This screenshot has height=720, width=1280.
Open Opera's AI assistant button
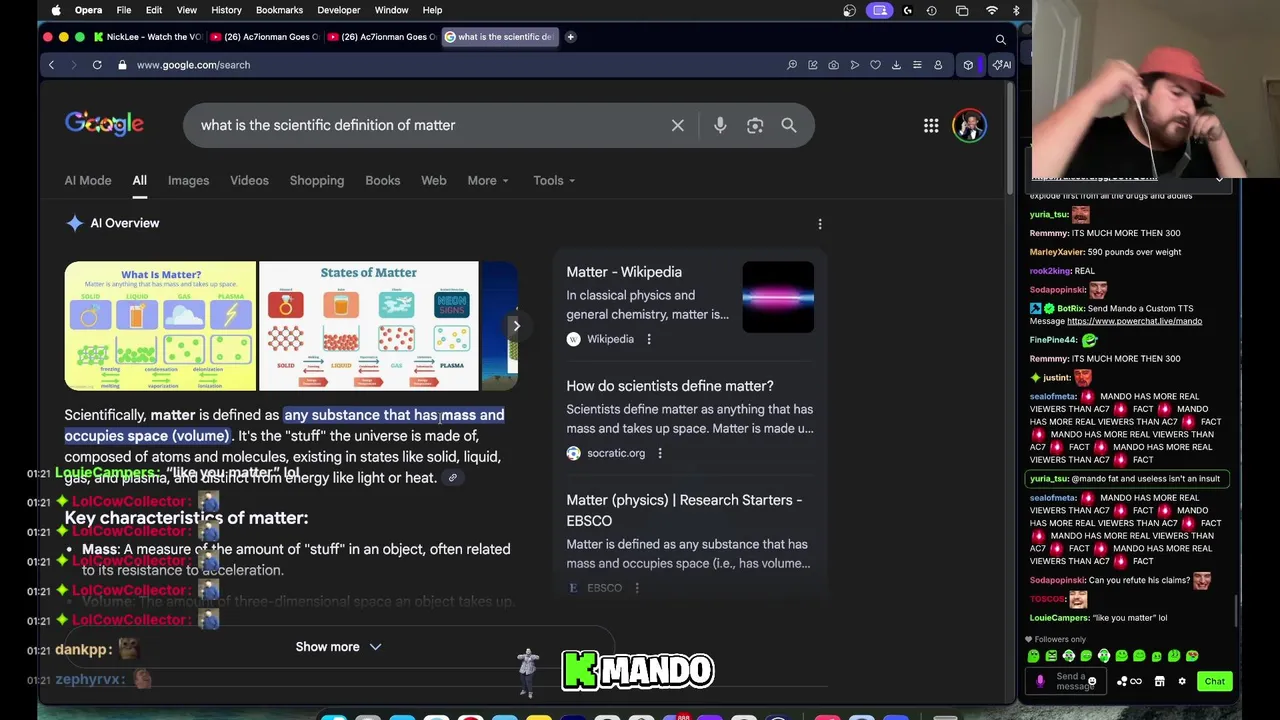1001,65
